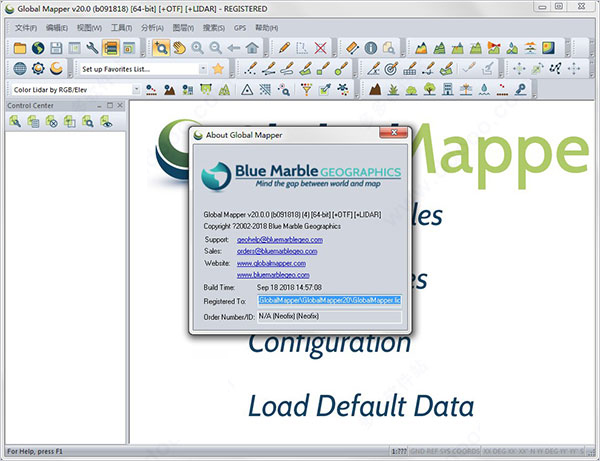Click the 3D globe view icon
Viewport: 600px width, 461px height.
pyautogui.click(x=20, y=69)
